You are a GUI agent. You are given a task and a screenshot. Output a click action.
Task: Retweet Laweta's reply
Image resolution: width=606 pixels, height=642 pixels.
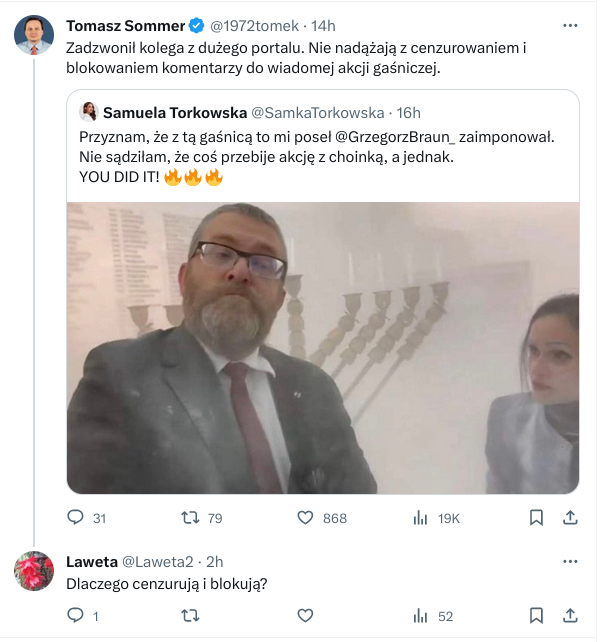tap(189, 617)
